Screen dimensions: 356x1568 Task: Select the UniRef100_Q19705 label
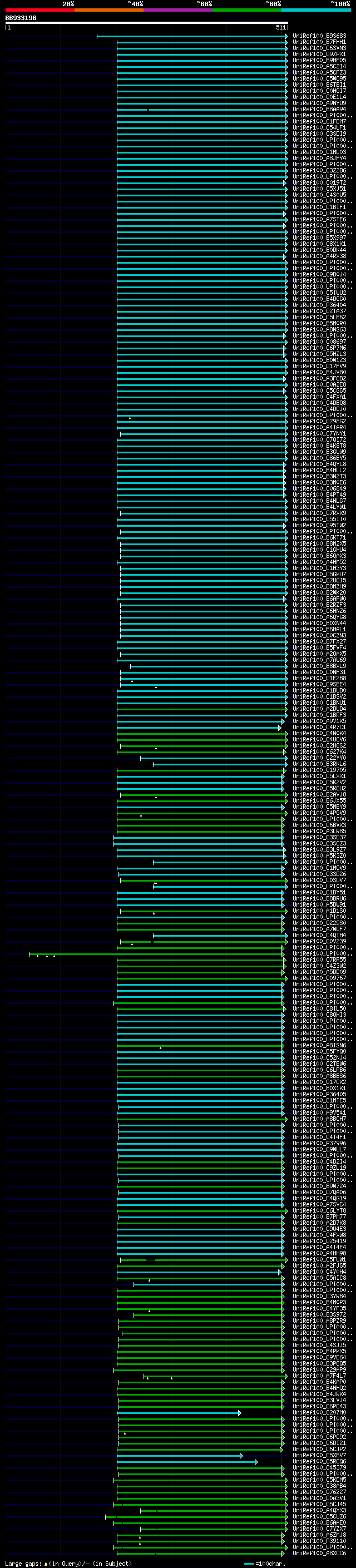point(319,770)
